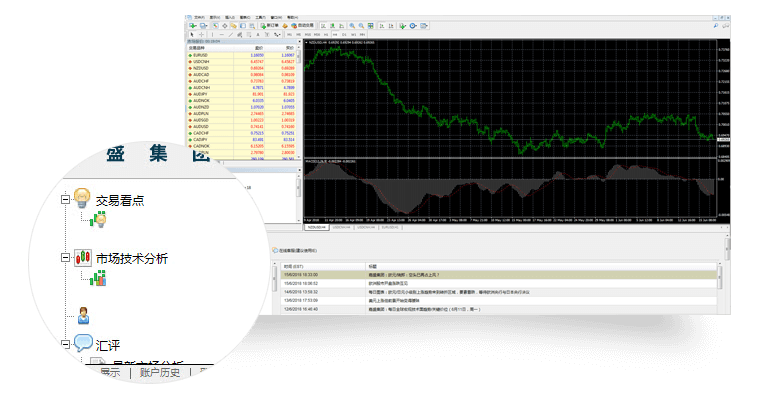
Task: Click the 在线客服 icon above the news list
Action: (277, 250)
